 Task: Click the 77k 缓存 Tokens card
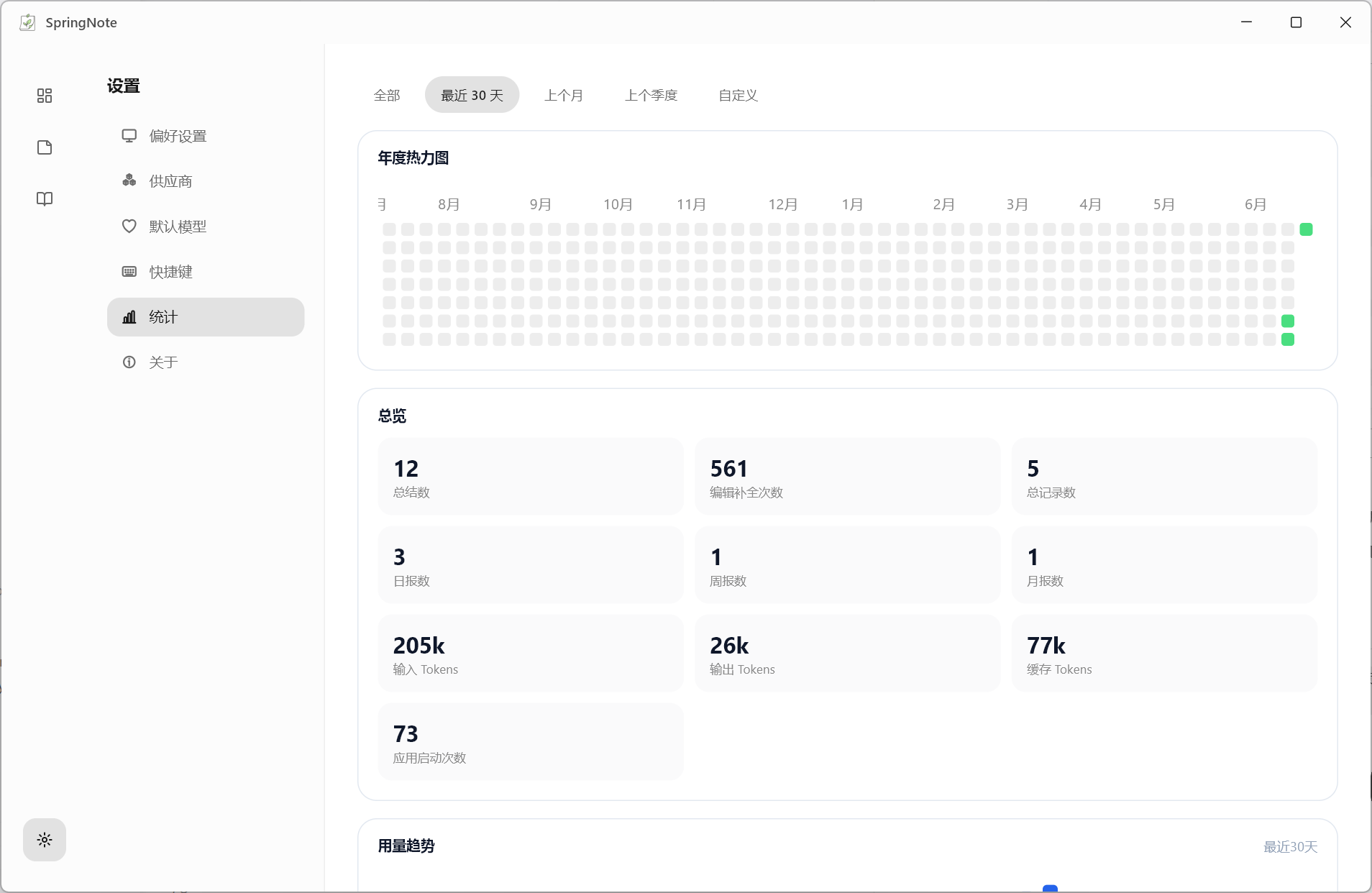pos(1164,654)
